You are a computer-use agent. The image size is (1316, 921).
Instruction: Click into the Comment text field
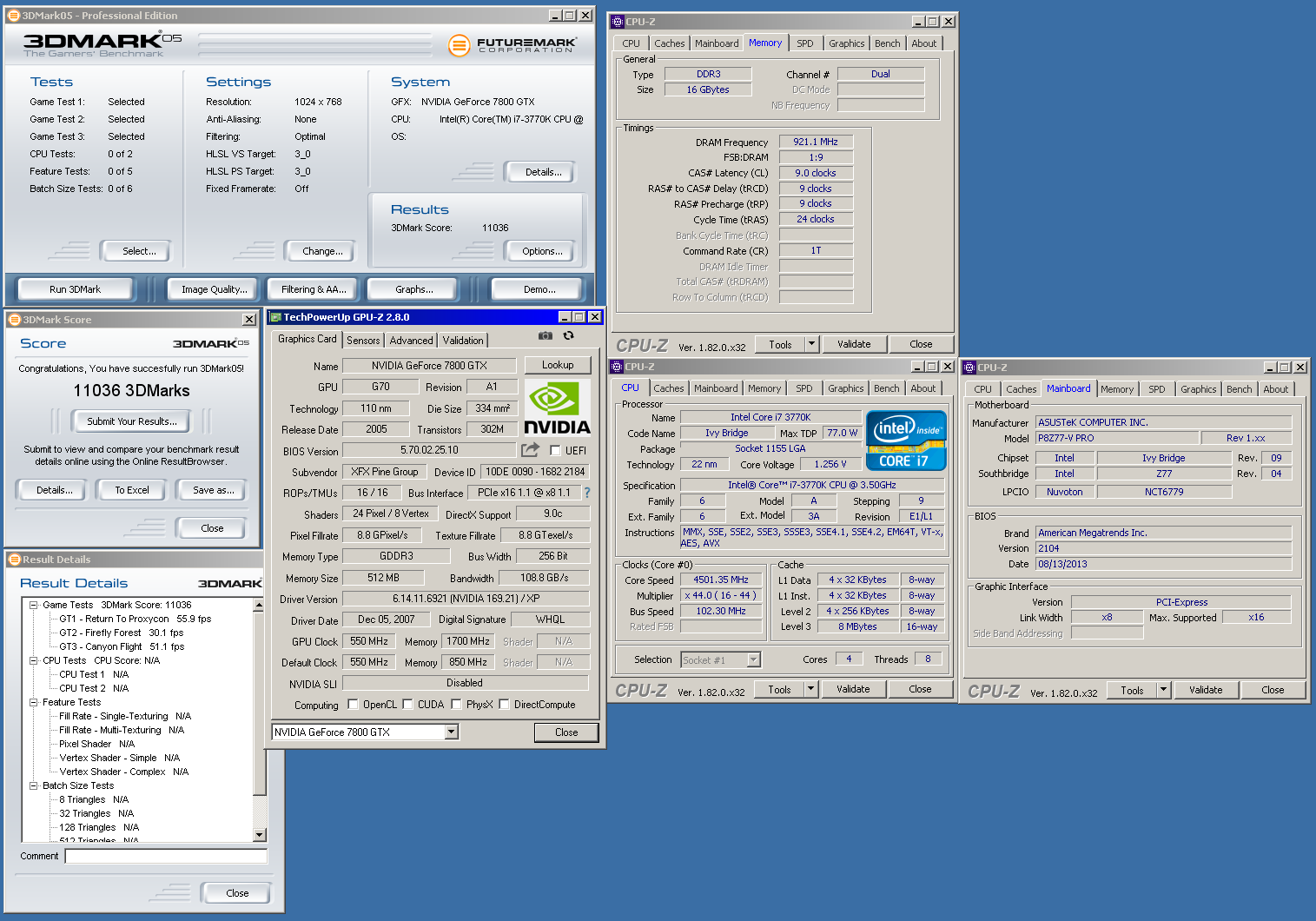coord(166,857)
